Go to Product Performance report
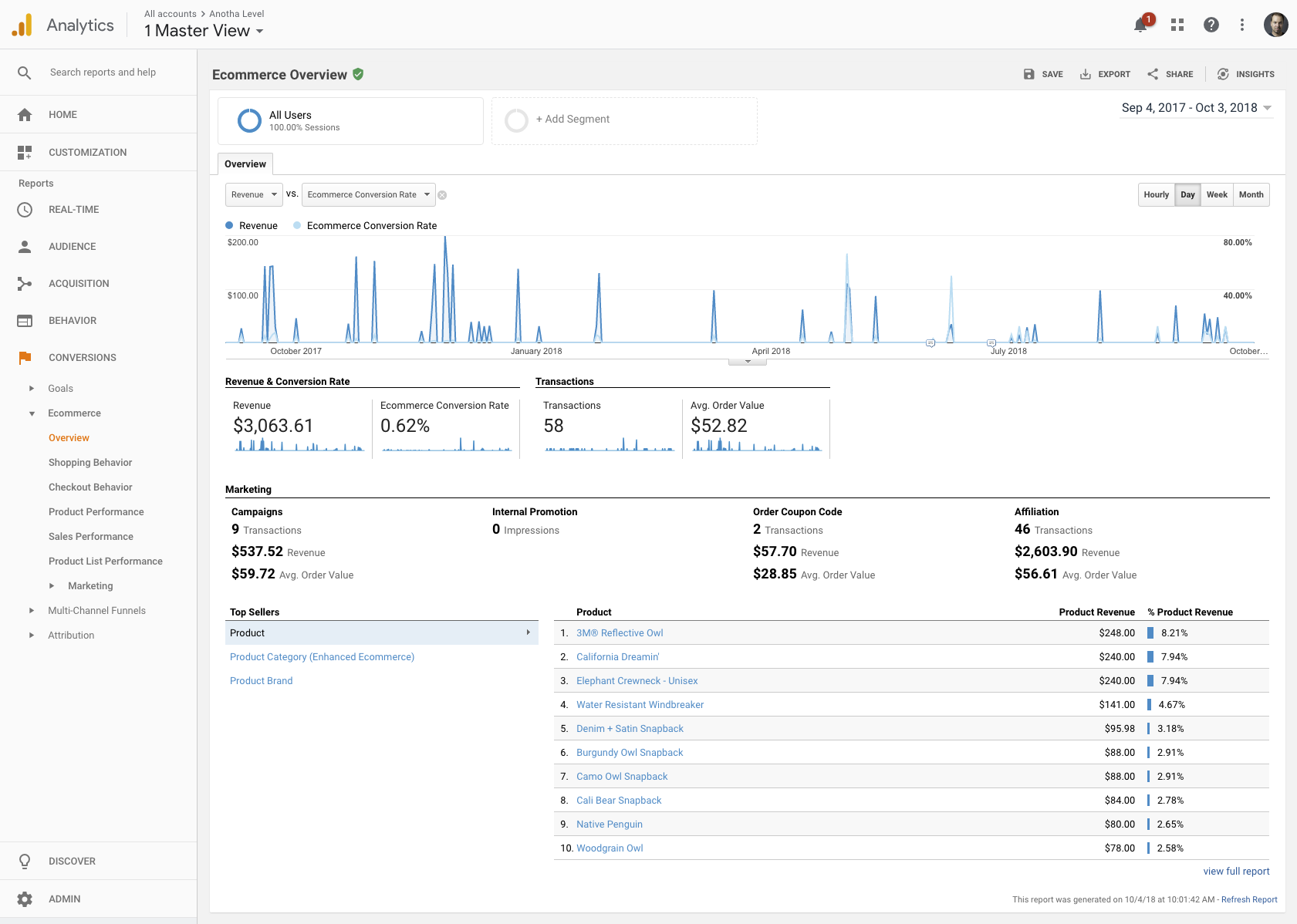The image size is (1297, 924). tap(96, 512)
